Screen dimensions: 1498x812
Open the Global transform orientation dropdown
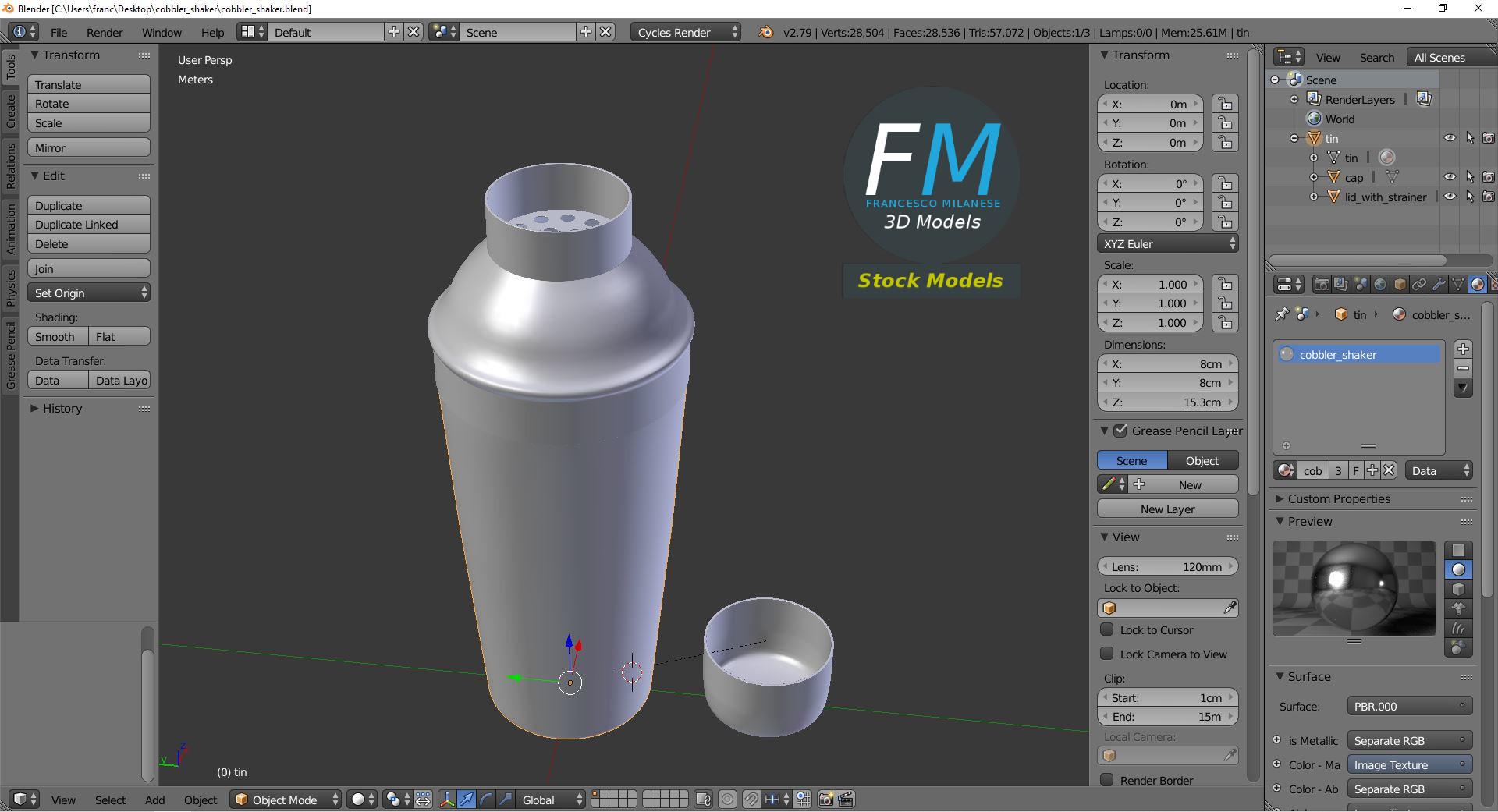[x=551, y=800]
